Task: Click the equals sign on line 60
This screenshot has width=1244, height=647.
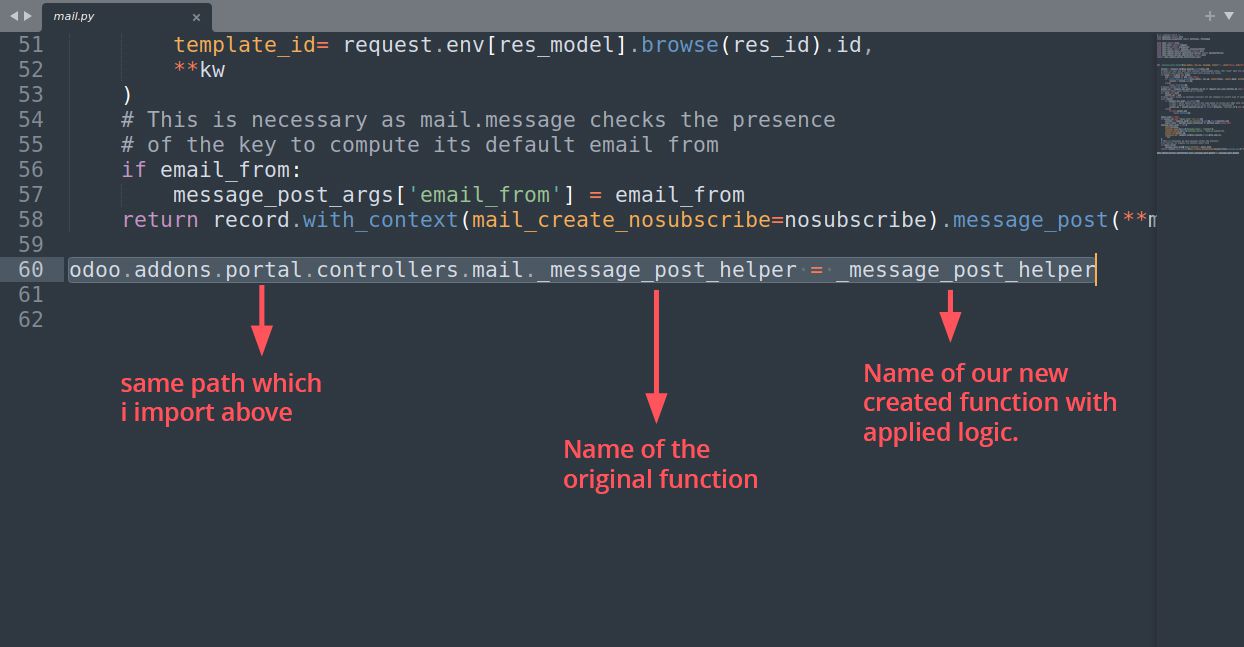Action: click(817, 270)
